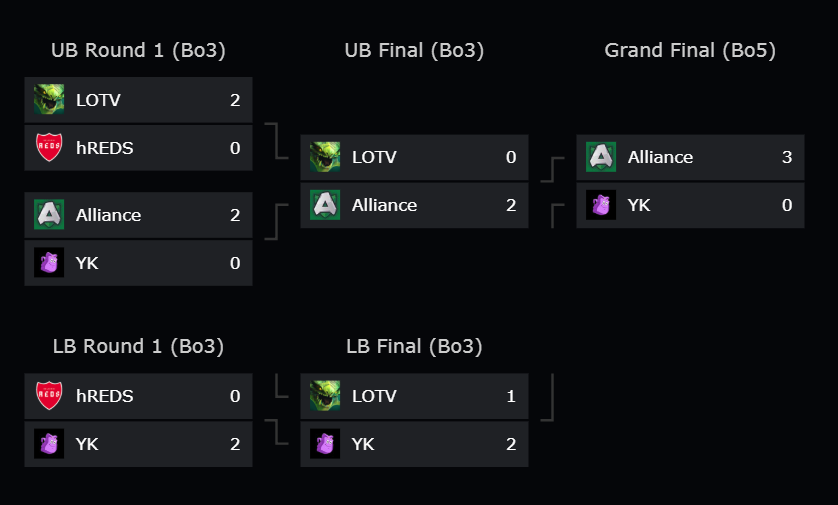
Task: Select YK team name in LB Round 1
Action: coord(87,444)
